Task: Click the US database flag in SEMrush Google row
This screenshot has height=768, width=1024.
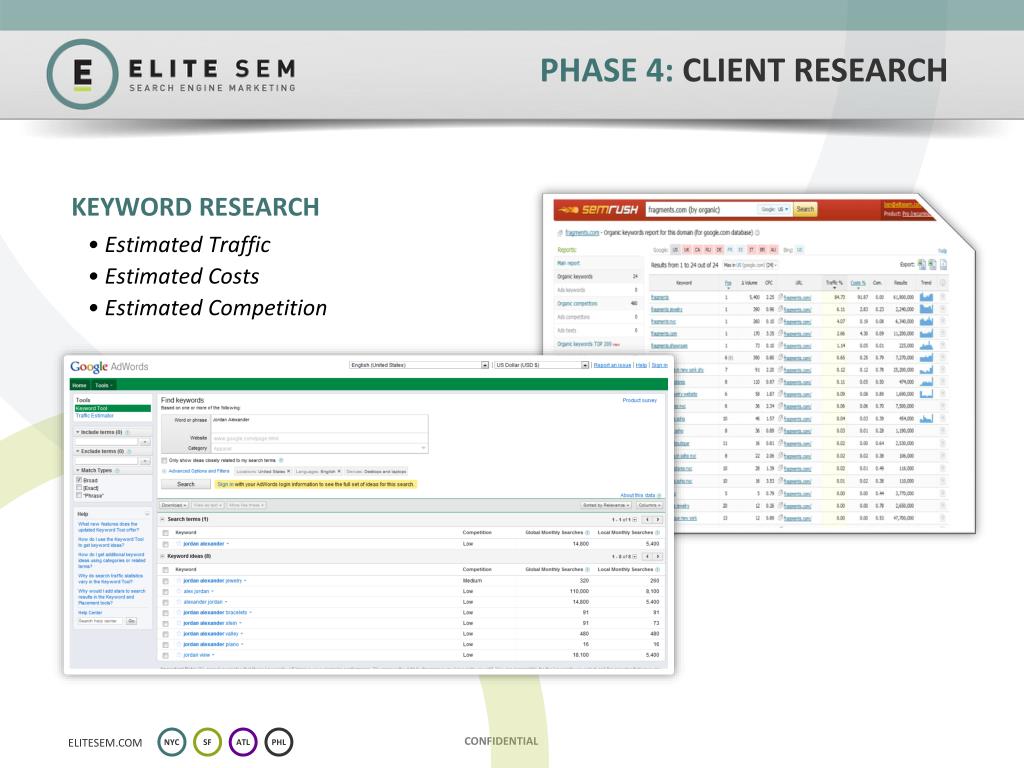Action: [x=676, y=249]
